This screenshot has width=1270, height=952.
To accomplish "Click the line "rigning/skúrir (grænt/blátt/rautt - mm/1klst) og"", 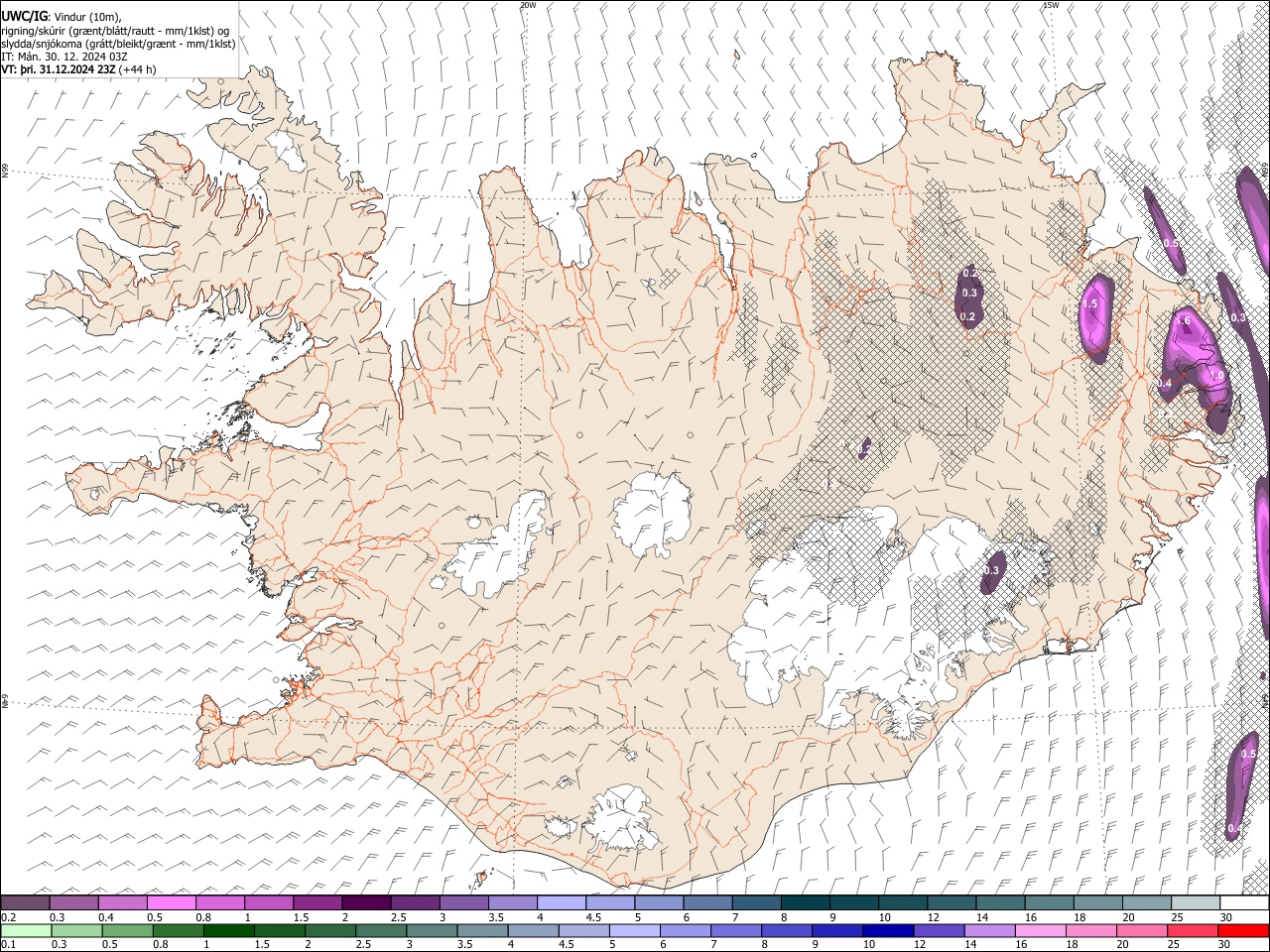I will [x=115, y=31].
